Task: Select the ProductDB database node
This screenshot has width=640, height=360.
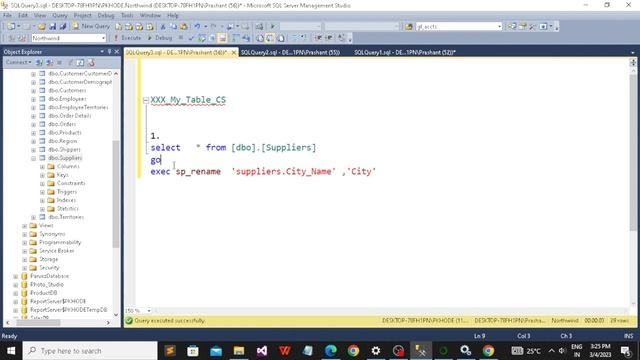Action: point(44,293)
